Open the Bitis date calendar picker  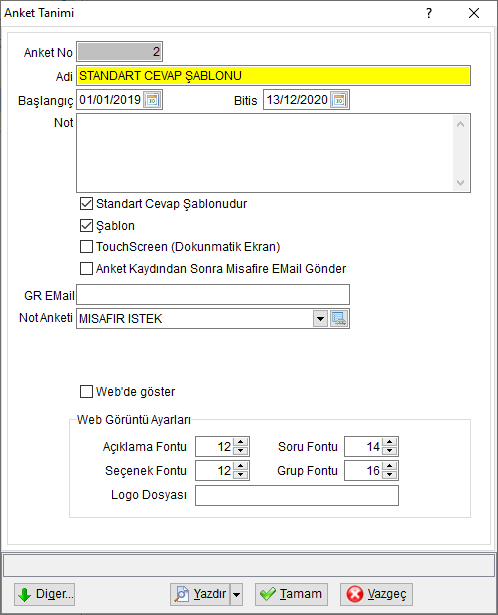pyautogui.click(x=339, y=100)
